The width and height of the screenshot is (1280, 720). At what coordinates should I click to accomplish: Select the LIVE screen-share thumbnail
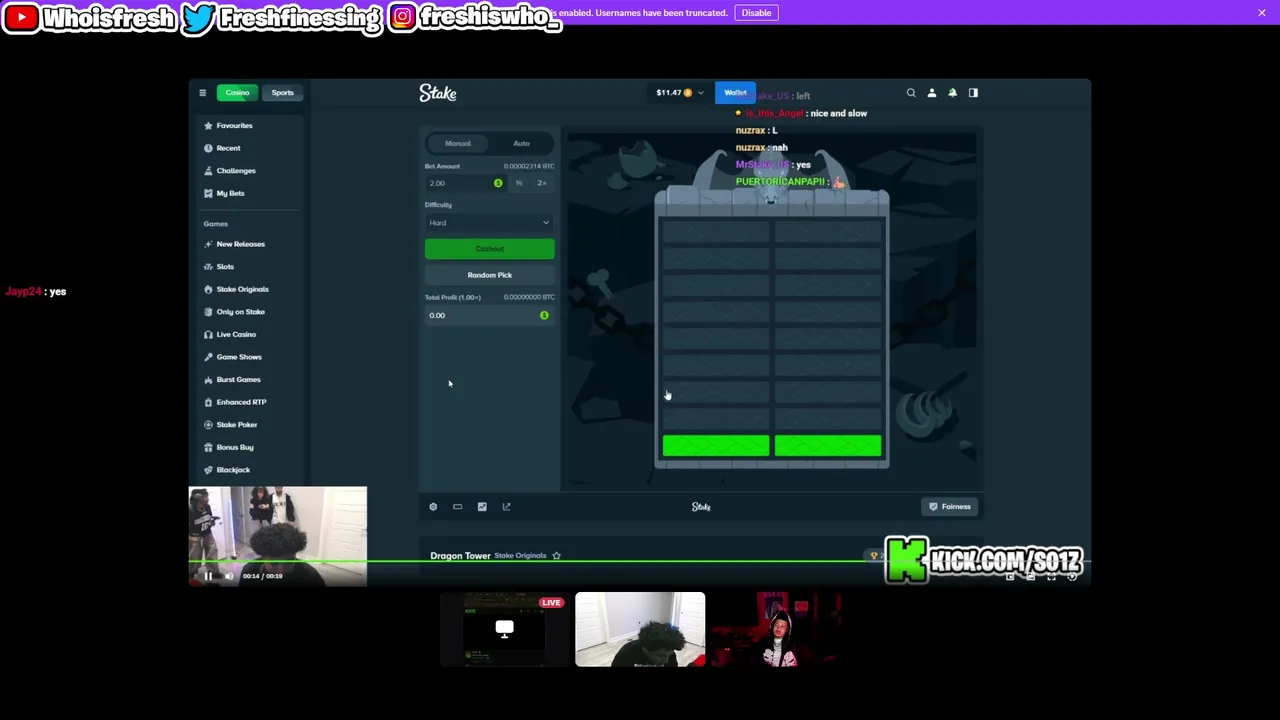point(504,629)
